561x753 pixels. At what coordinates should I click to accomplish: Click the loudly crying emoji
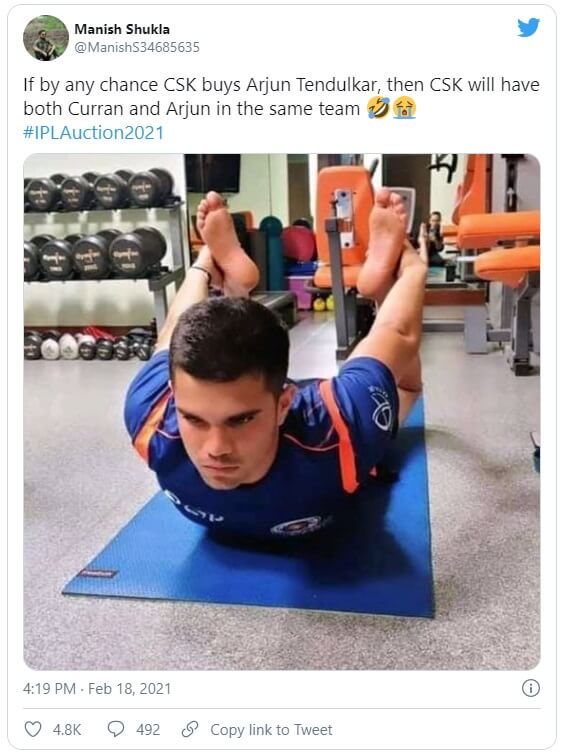coord(404,109)
